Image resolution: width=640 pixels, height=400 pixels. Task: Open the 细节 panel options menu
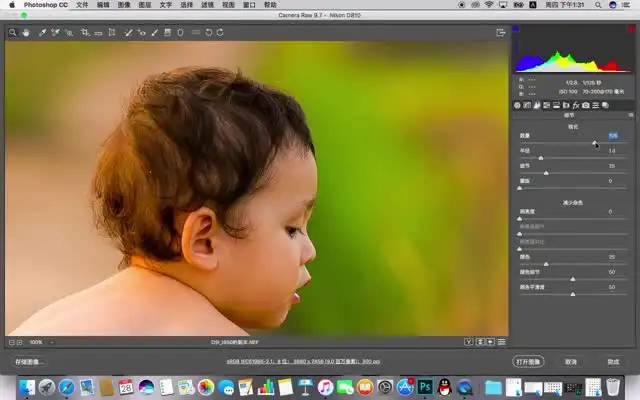click(630, 115)
